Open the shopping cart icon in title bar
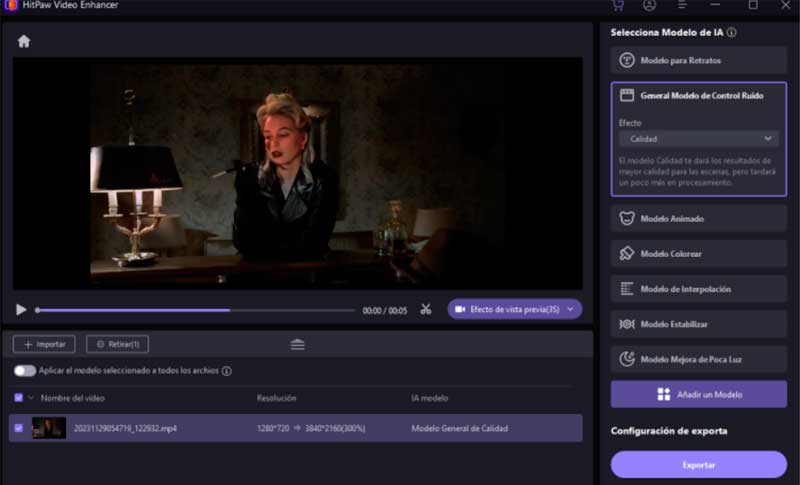Viewport: 800px width, 485px height. (x=617, y=5)
